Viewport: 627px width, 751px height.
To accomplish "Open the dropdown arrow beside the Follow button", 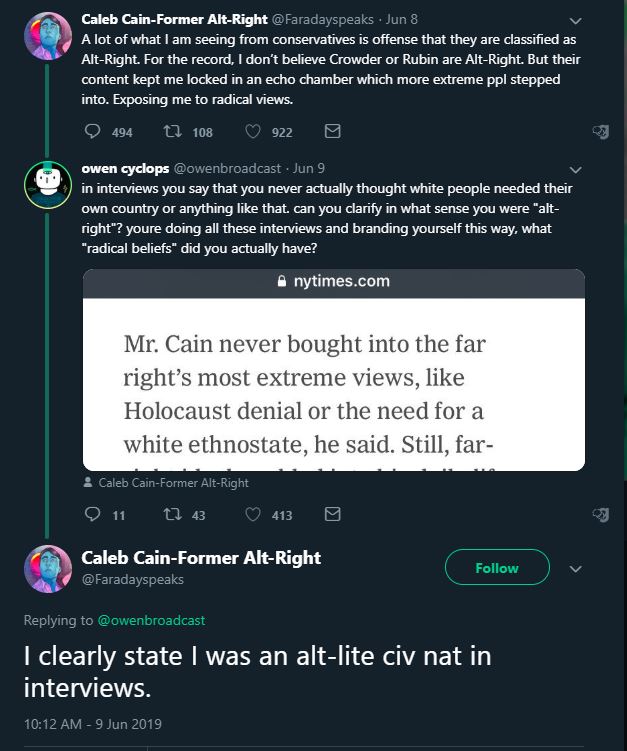I will pos(574,568).
